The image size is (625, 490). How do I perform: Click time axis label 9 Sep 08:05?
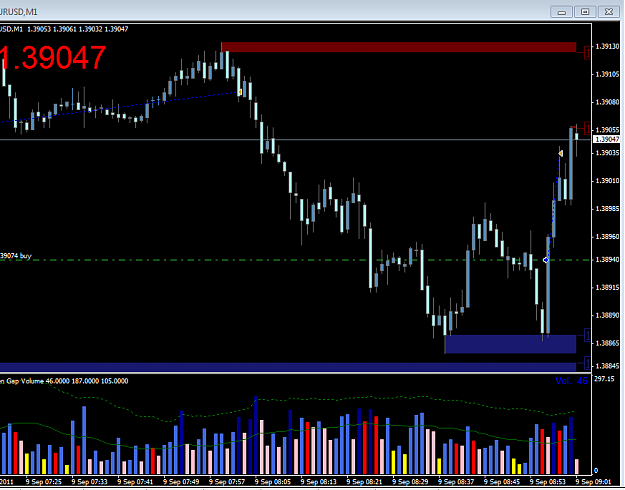point(273,482)
